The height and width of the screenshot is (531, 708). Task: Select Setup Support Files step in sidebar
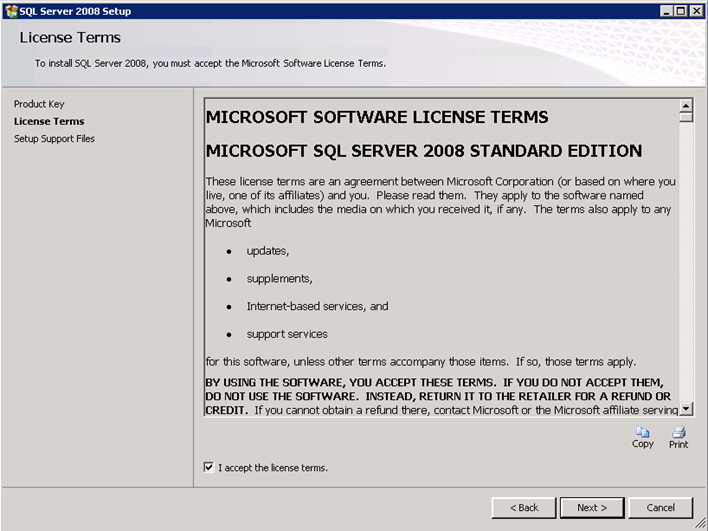(54, 139)
